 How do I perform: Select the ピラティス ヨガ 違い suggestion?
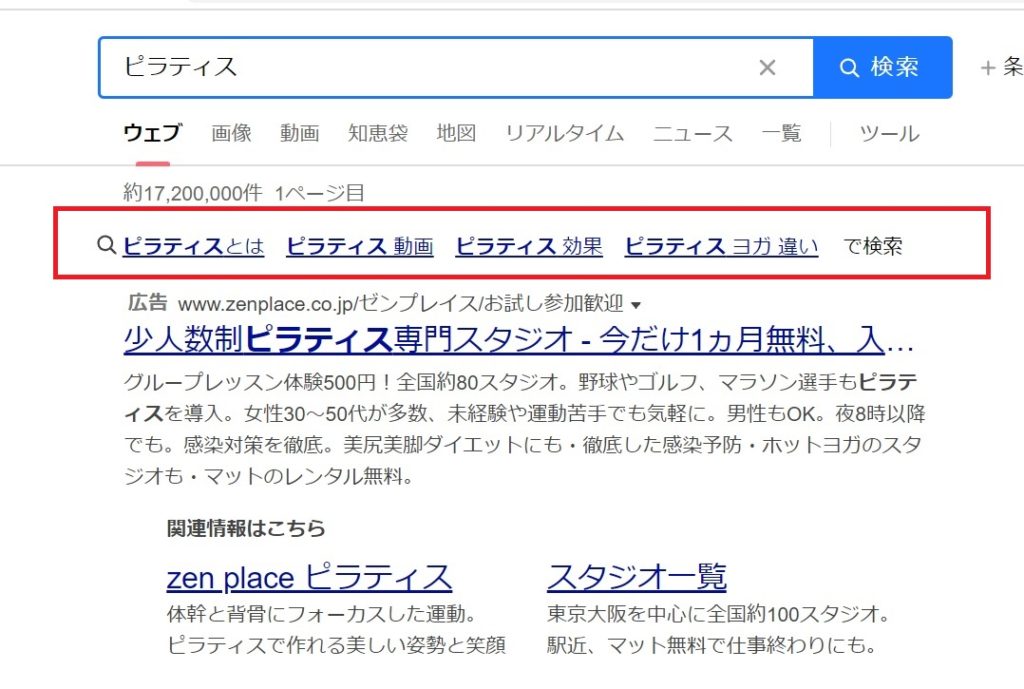coord(721,246)
